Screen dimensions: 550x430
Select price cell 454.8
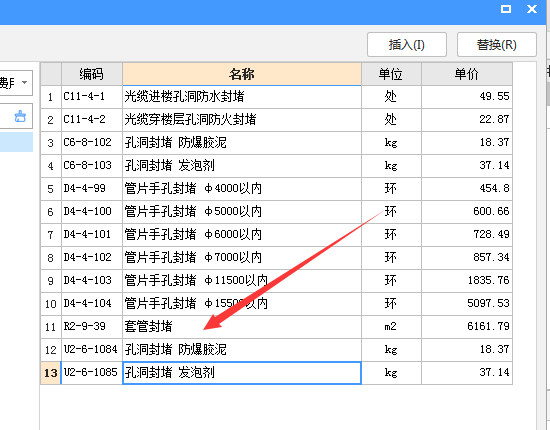point(467,189)
